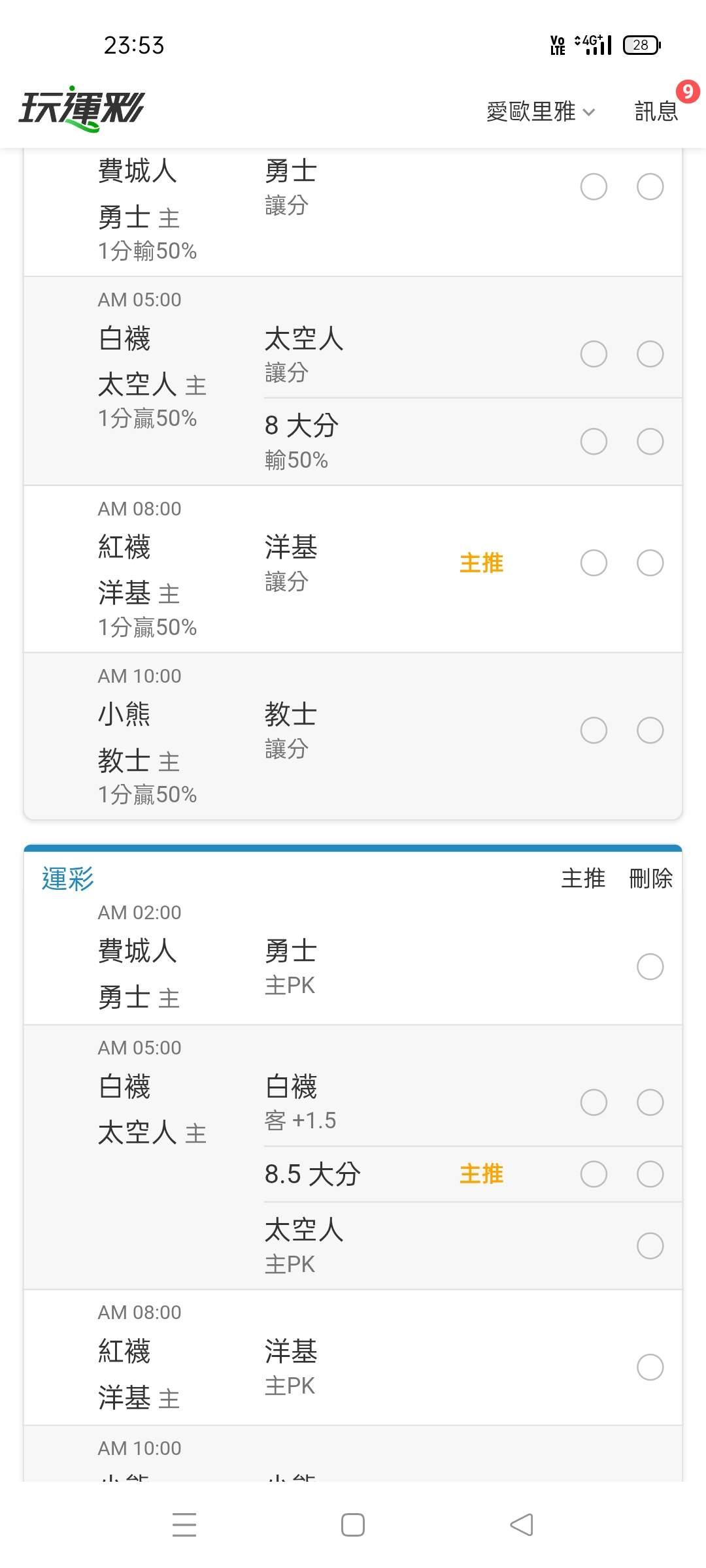Tap the battery status icon
706x1568 pixels.
tap(642, 44)
